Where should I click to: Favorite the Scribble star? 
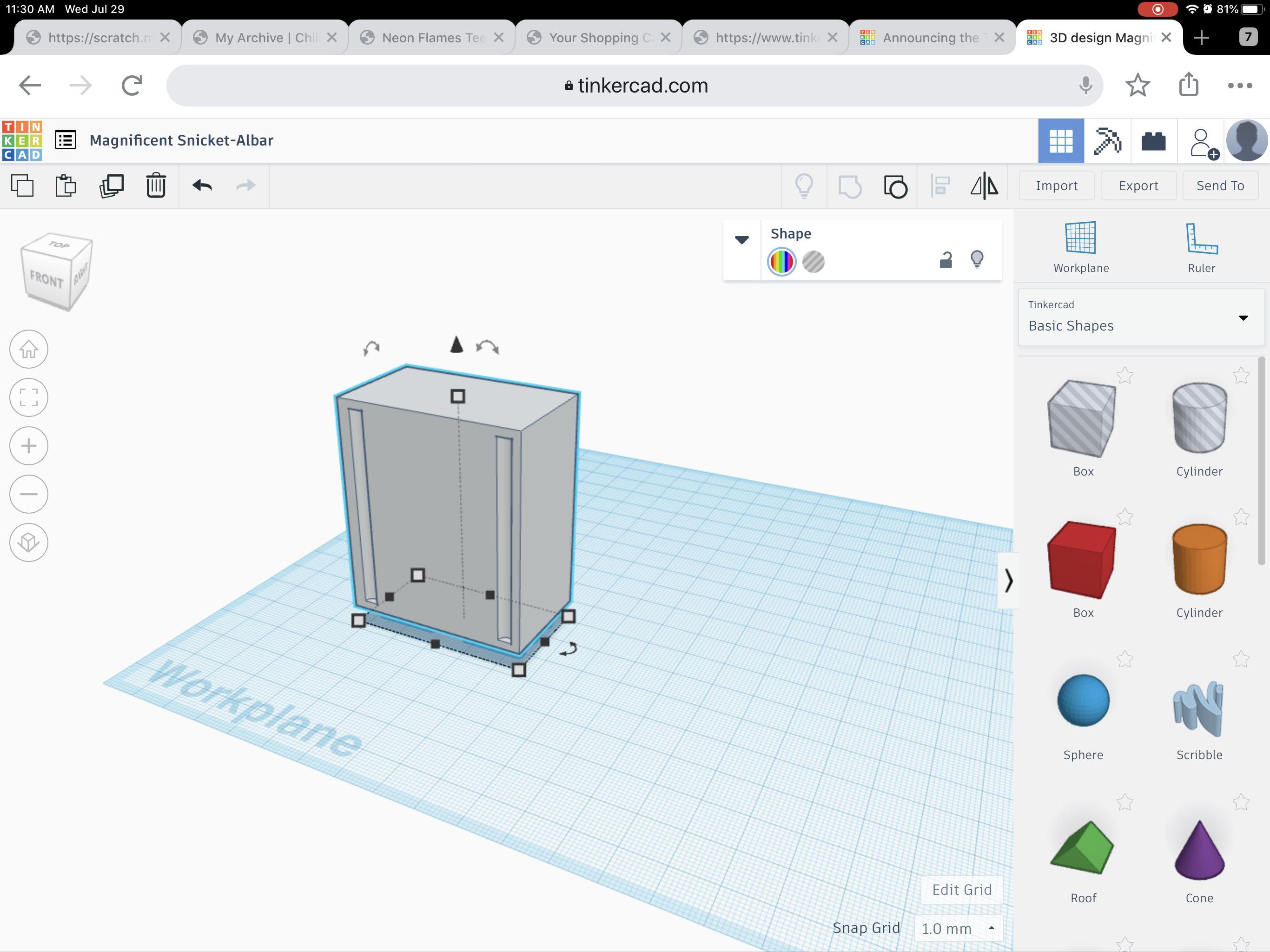click(x=1241, y=659)
